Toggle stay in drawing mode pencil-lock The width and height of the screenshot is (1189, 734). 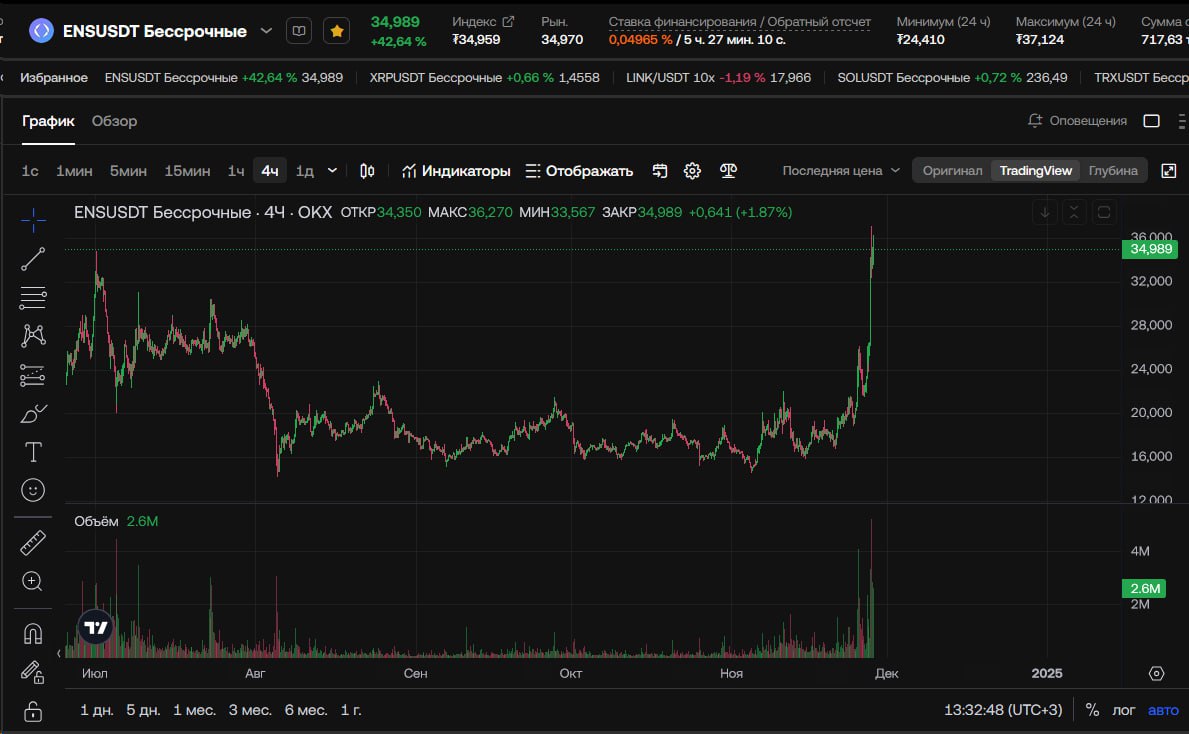click(33, 672)
